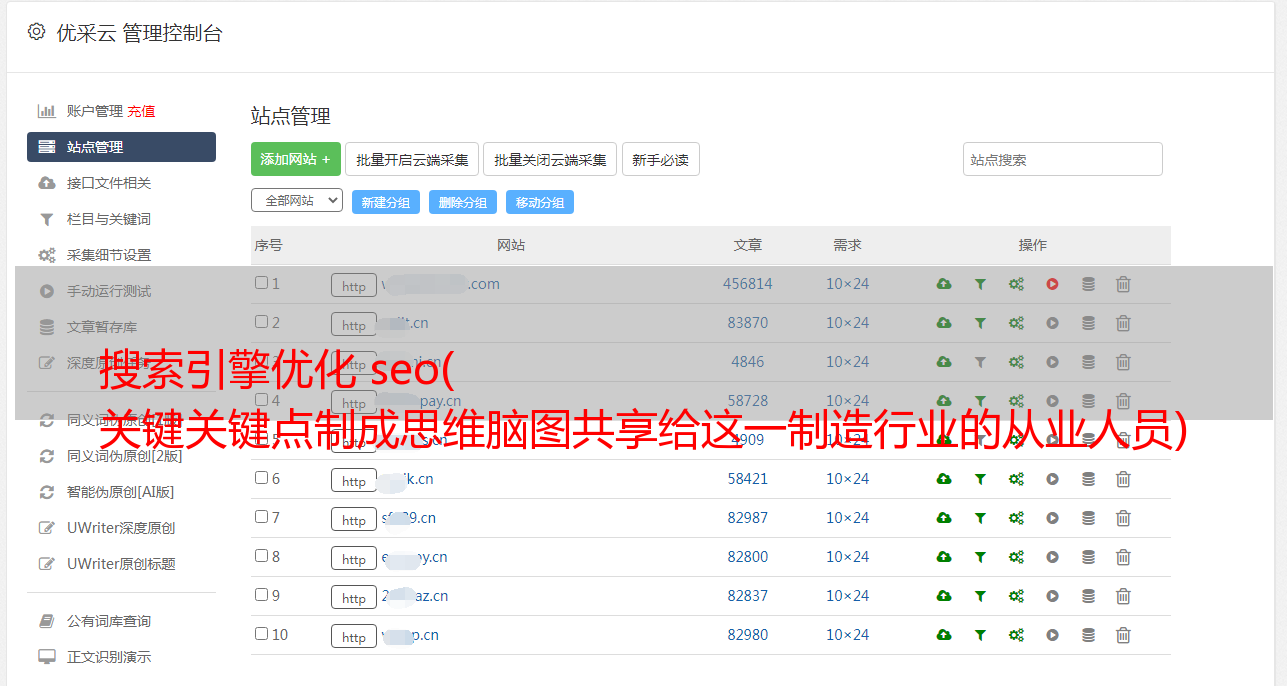
Task: Tick the checkbox for site row 1
Action: [x=261, y=283]
